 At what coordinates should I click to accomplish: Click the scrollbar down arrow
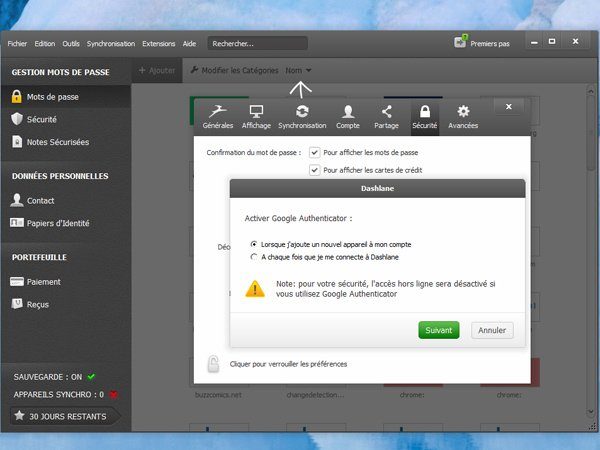point(591,412)
